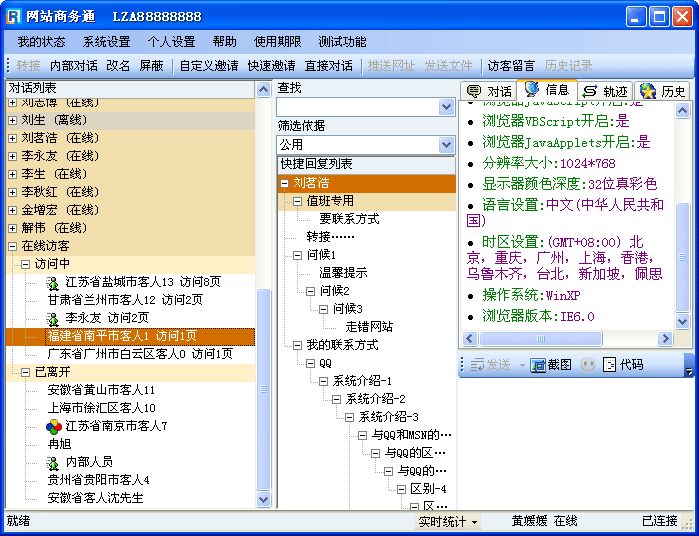Image resolution: width=699 pixels, height=536 pixels.
Task: Click info panel horizontal scroll right arrow
Action: pyautogui.click(x=665, y=338)
